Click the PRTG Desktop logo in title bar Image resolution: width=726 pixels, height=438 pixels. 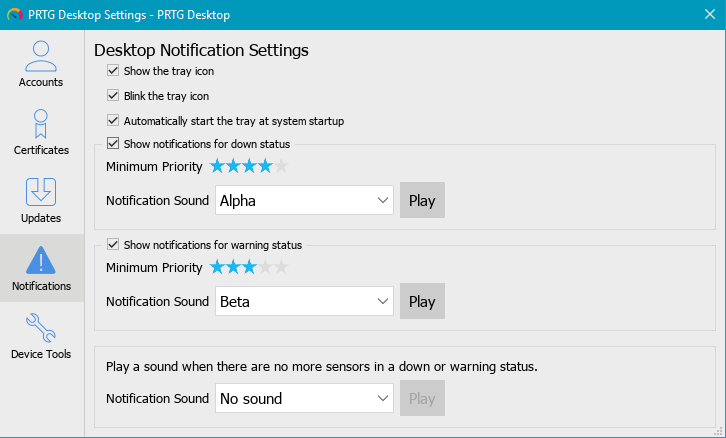pos(15,15)
